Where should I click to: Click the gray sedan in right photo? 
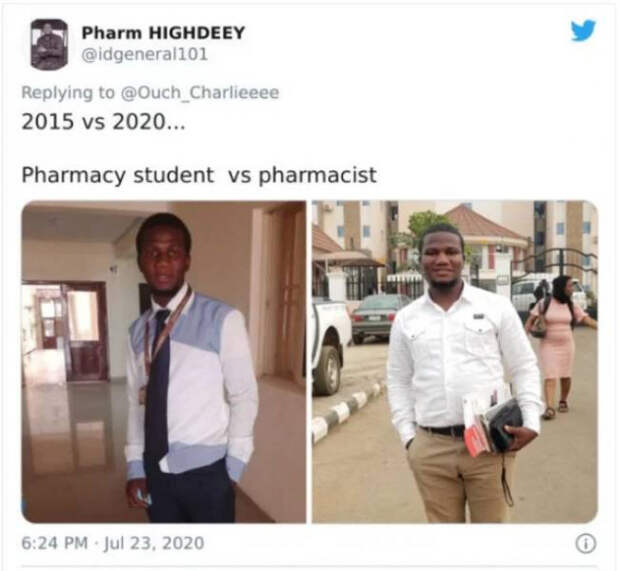tap(372, 318)
